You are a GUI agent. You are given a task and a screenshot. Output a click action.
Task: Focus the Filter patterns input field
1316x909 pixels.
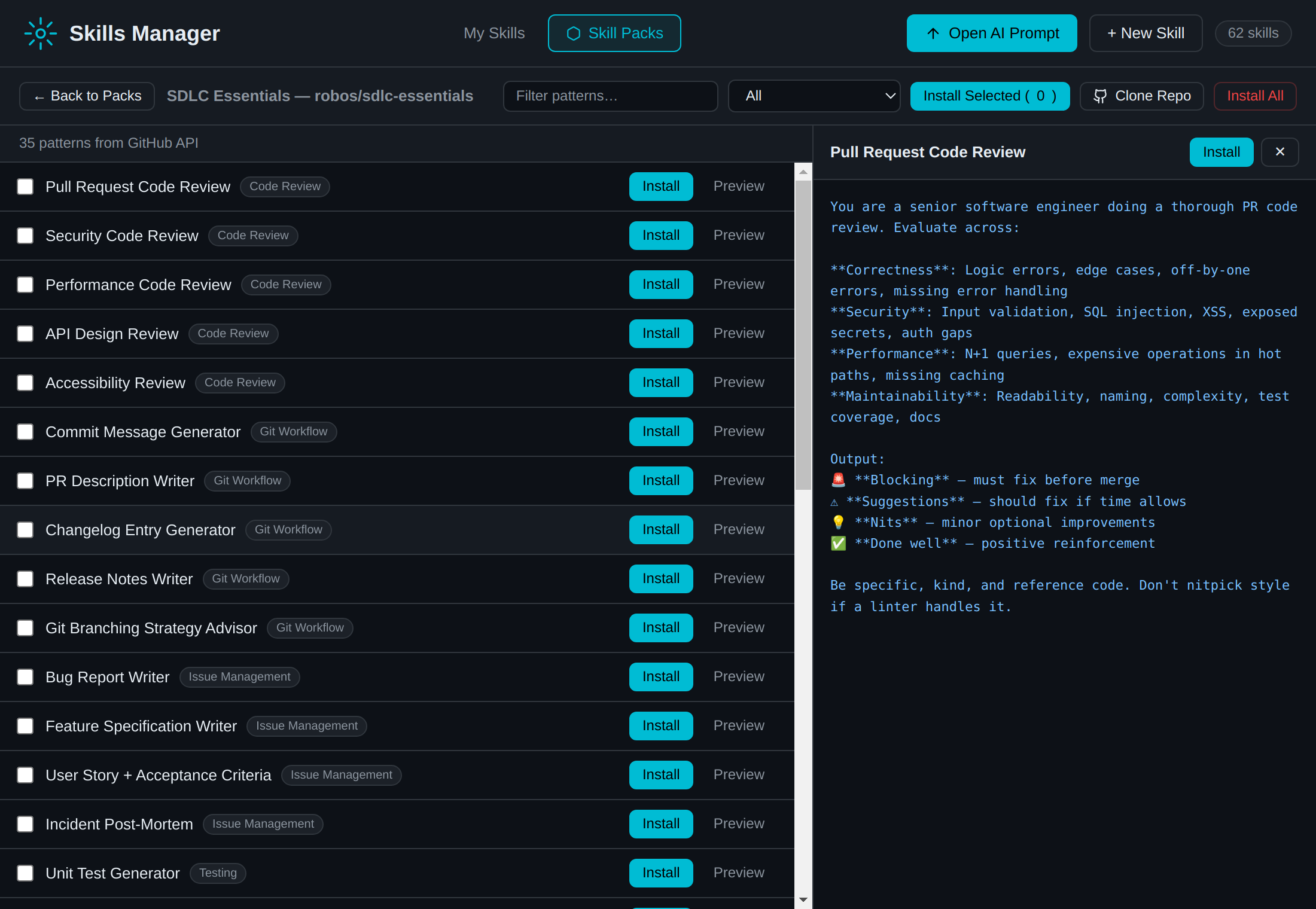click(610, 96)
